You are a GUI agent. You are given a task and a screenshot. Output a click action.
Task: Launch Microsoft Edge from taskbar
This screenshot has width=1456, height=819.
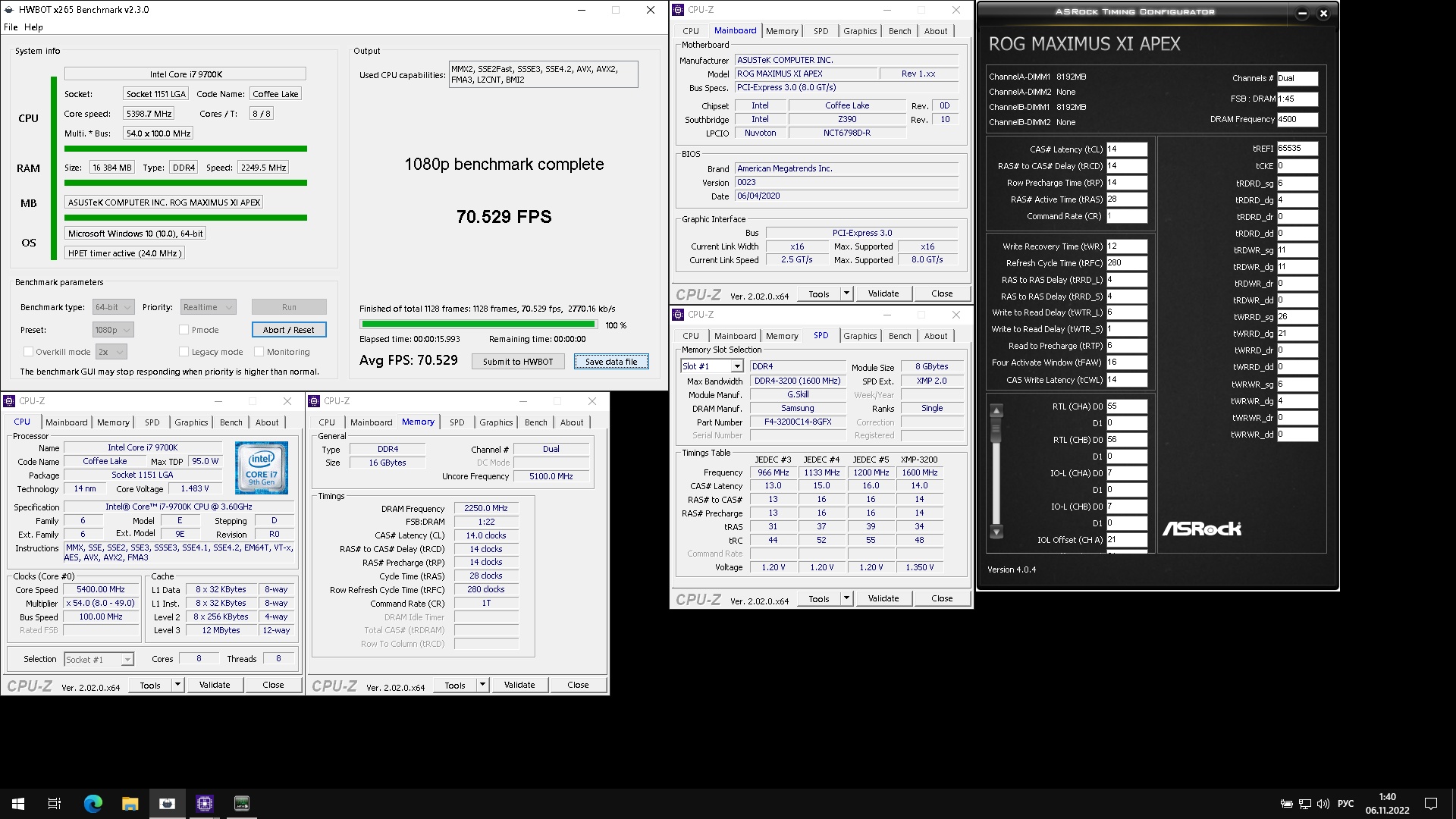[x=93, y=804]
